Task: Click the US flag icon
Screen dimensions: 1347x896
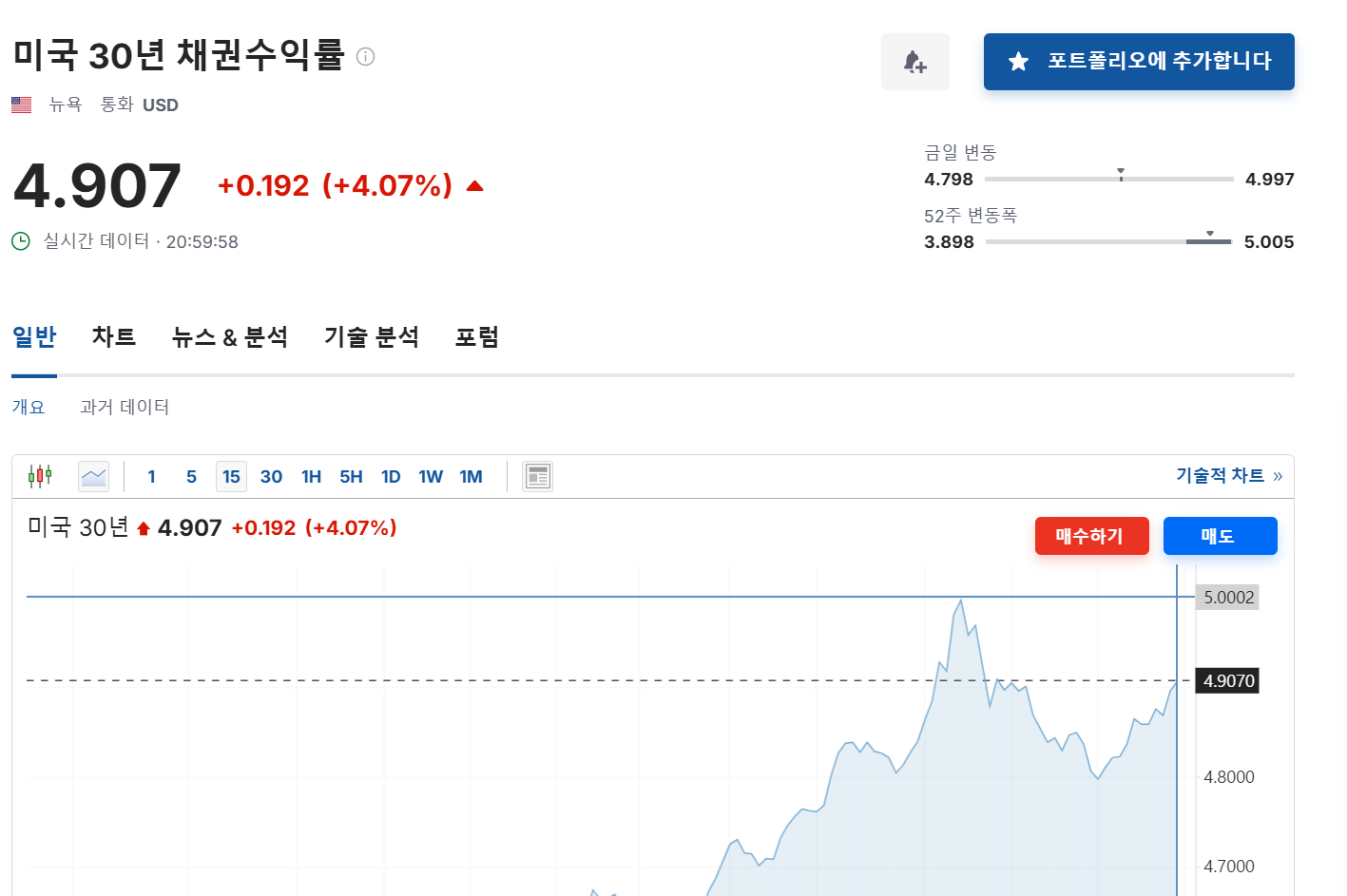Action: [x=22, y=105]
